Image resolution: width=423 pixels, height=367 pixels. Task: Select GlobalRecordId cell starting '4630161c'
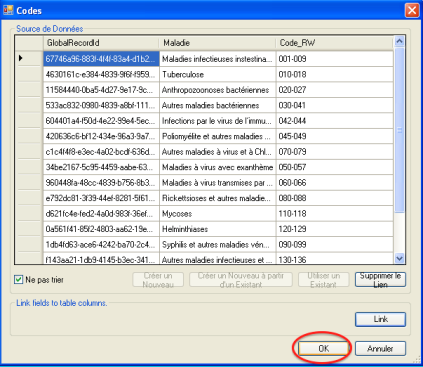pos(101,74)
